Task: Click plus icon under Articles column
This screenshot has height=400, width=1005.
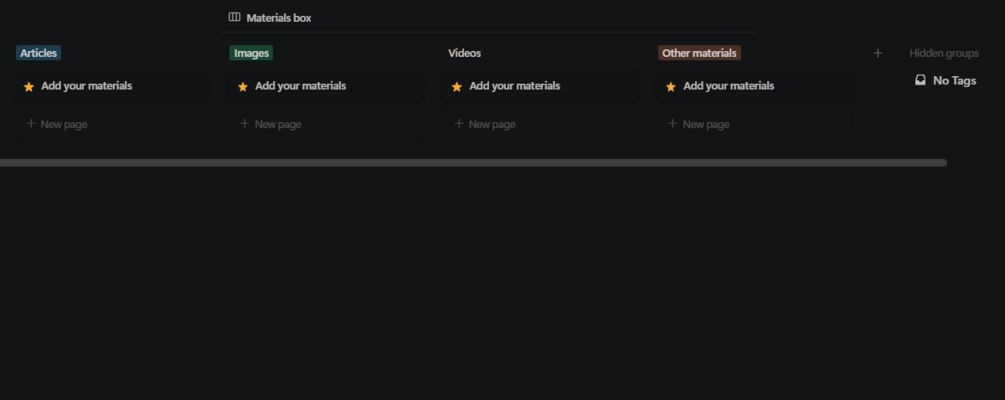Action: point(31,124)
